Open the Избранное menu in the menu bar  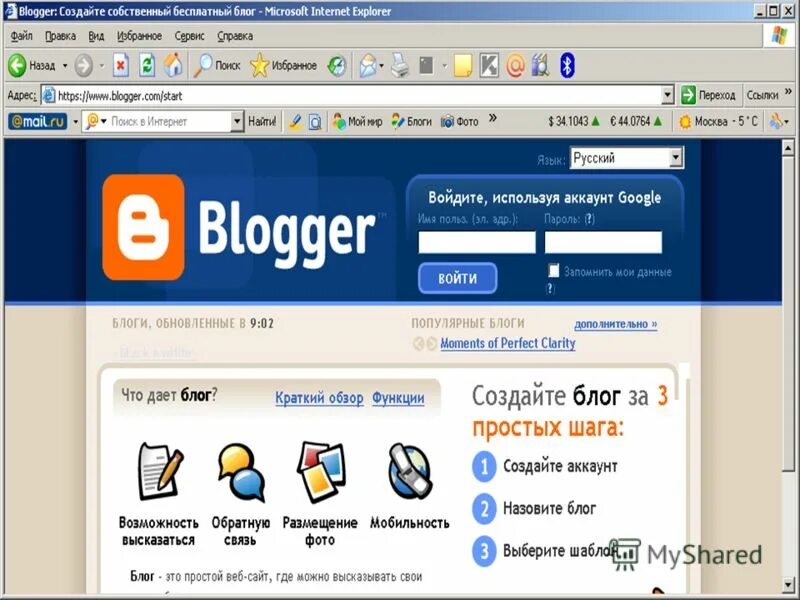pyautogui.click(x=139, y=36)
